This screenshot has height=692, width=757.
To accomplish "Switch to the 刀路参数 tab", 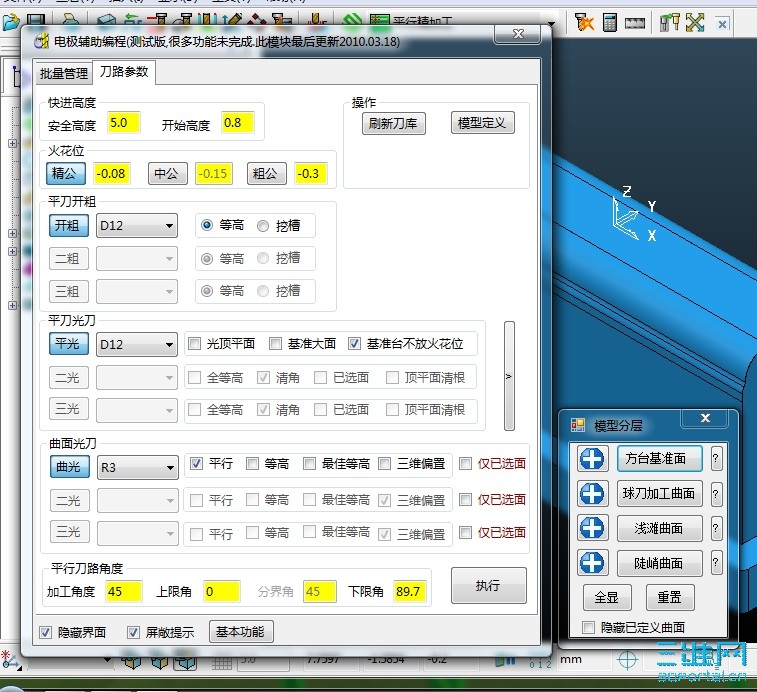I will pyautogui.click(x=124, y=72).
